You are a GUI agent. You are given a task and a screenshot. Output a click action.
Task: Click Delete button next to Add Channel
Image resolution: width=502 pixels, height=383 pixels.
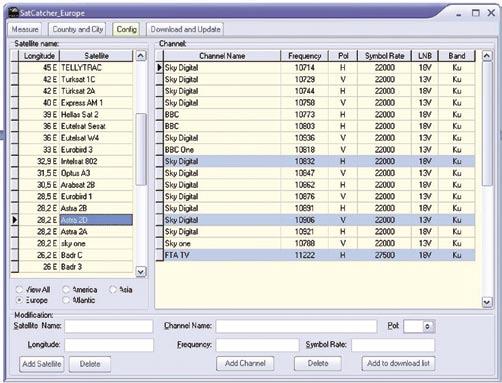318,363
